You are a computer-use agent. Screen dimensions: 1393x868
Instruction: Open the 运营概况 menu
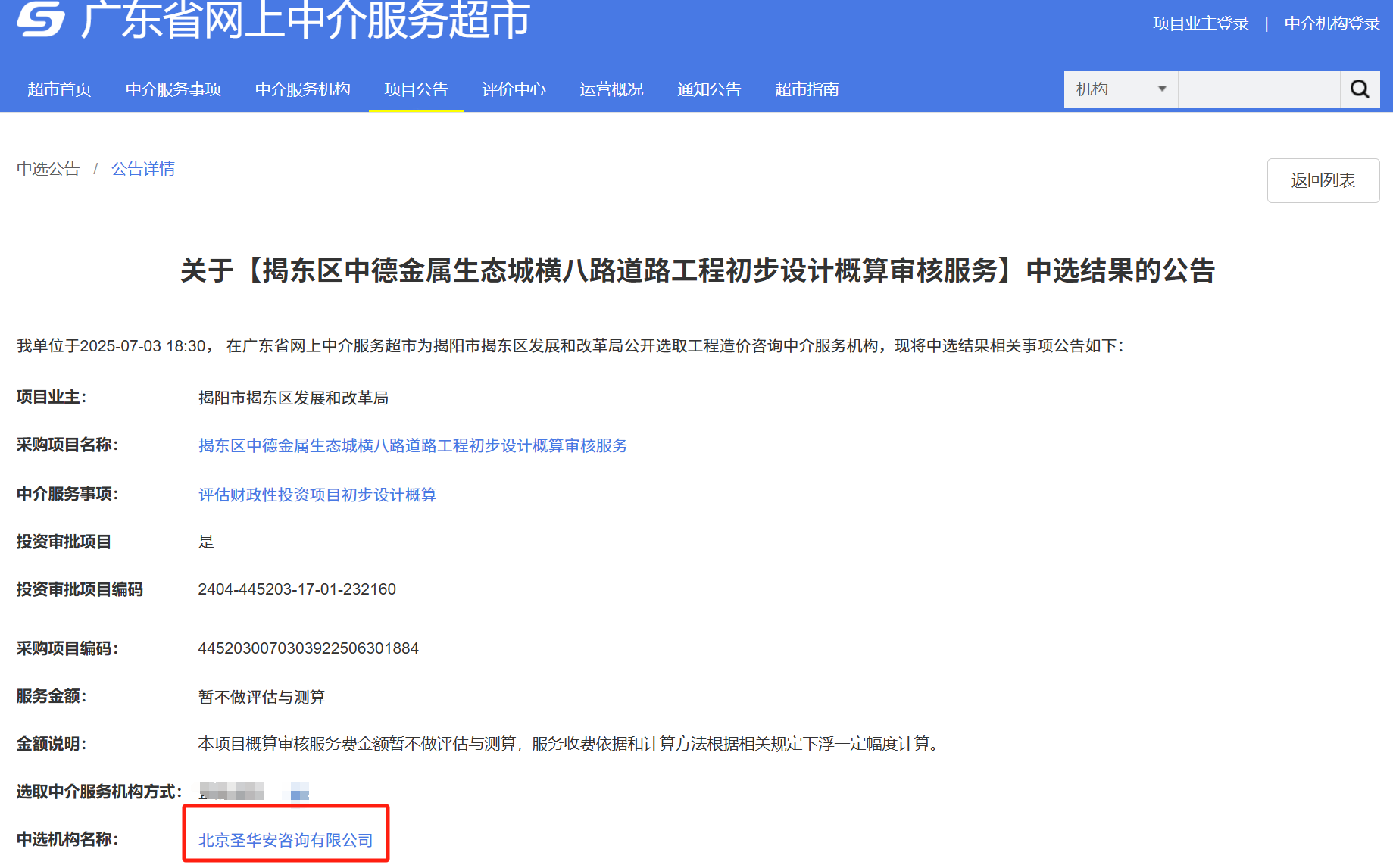pos(611,89)
